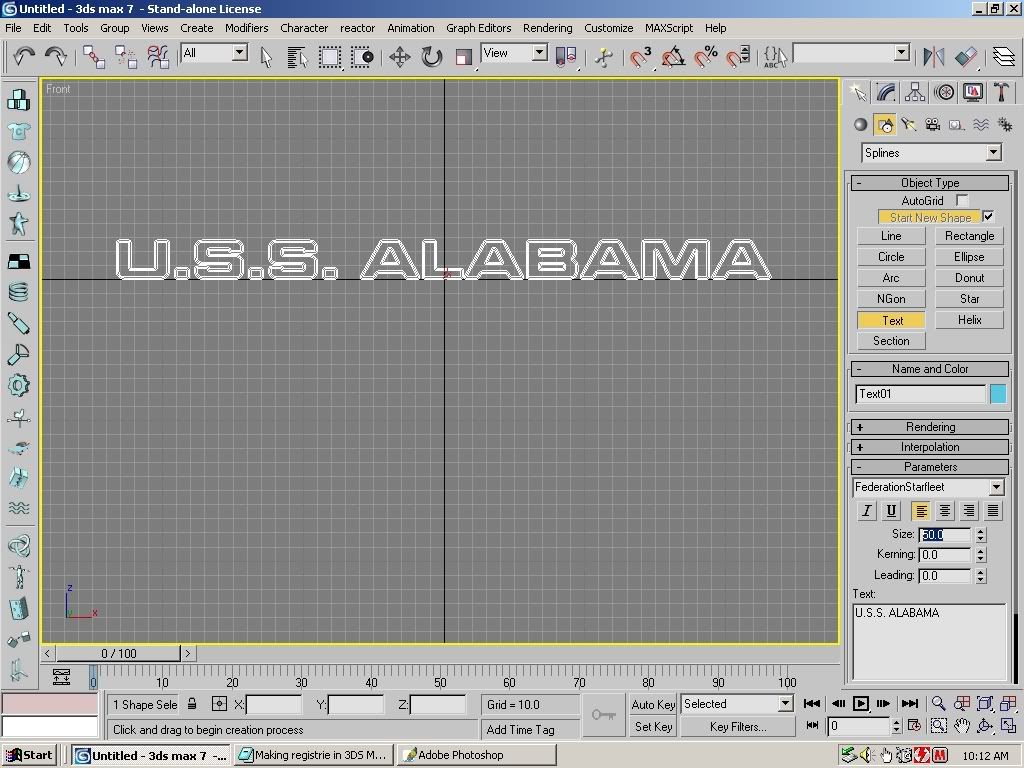Toggle the Percent Snap icon
Viewport: 1024px width, 768px height.
(x=705, y=57)
